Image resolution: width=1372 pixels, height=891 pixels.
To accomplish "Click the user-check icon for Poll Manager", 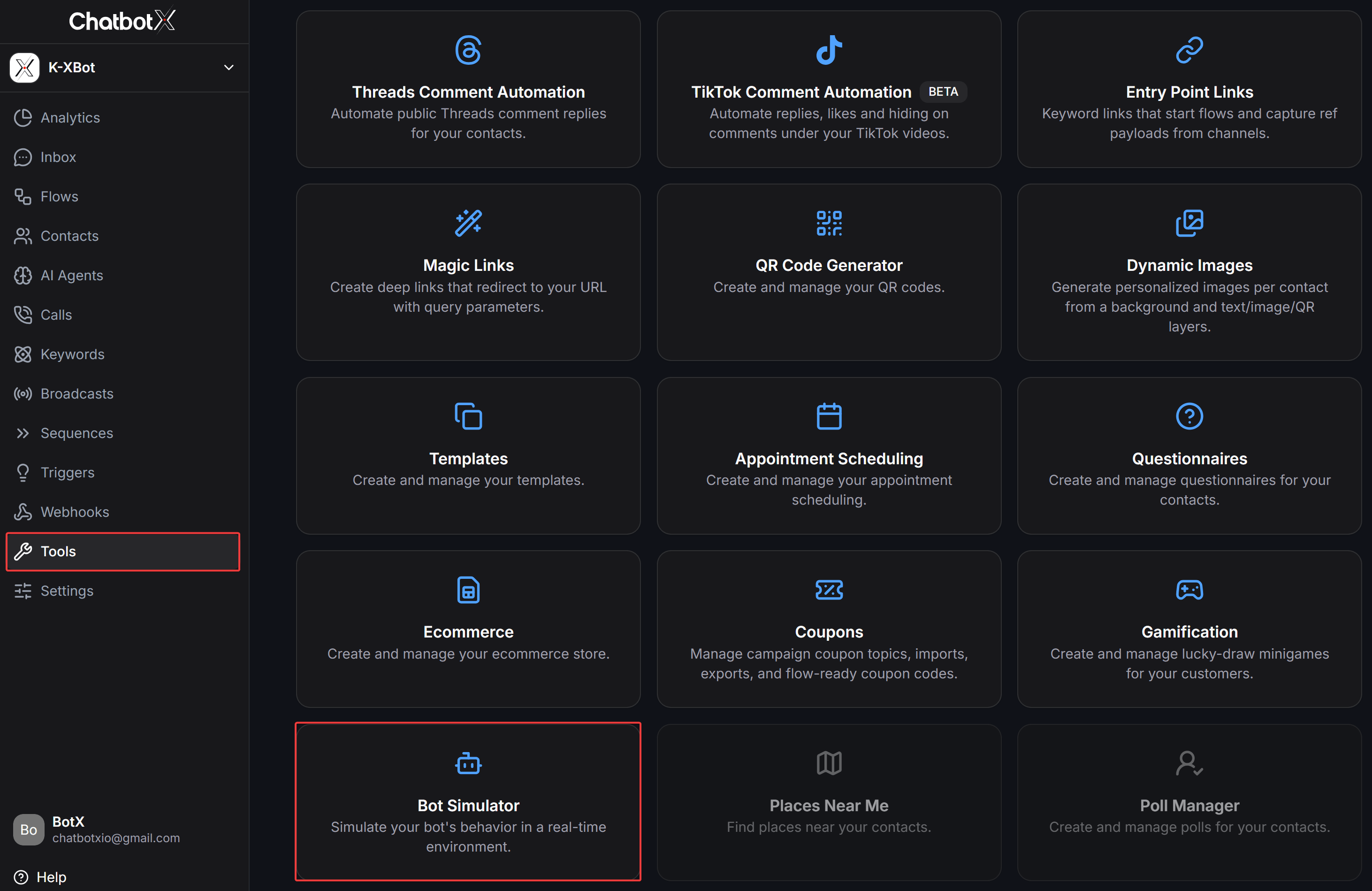I will 1189,764.
